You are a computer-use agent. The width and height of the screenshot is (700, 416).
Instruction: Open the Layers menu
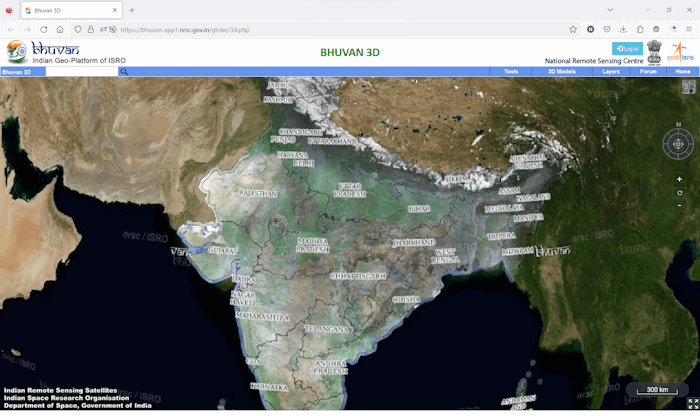(611, 71)
